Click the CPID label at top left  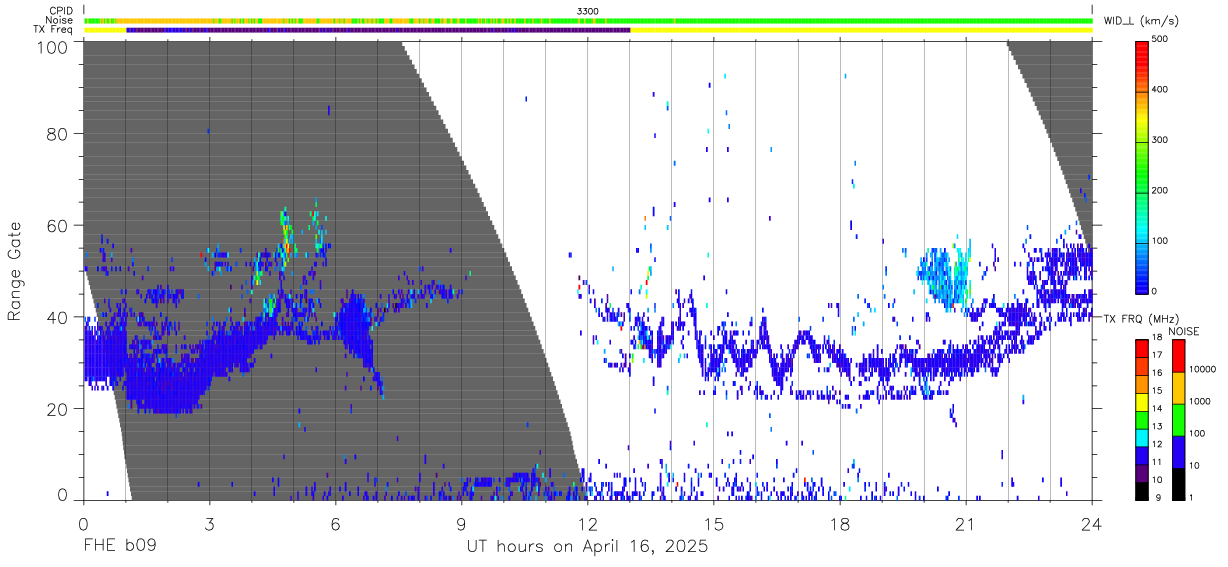point(61,11)
